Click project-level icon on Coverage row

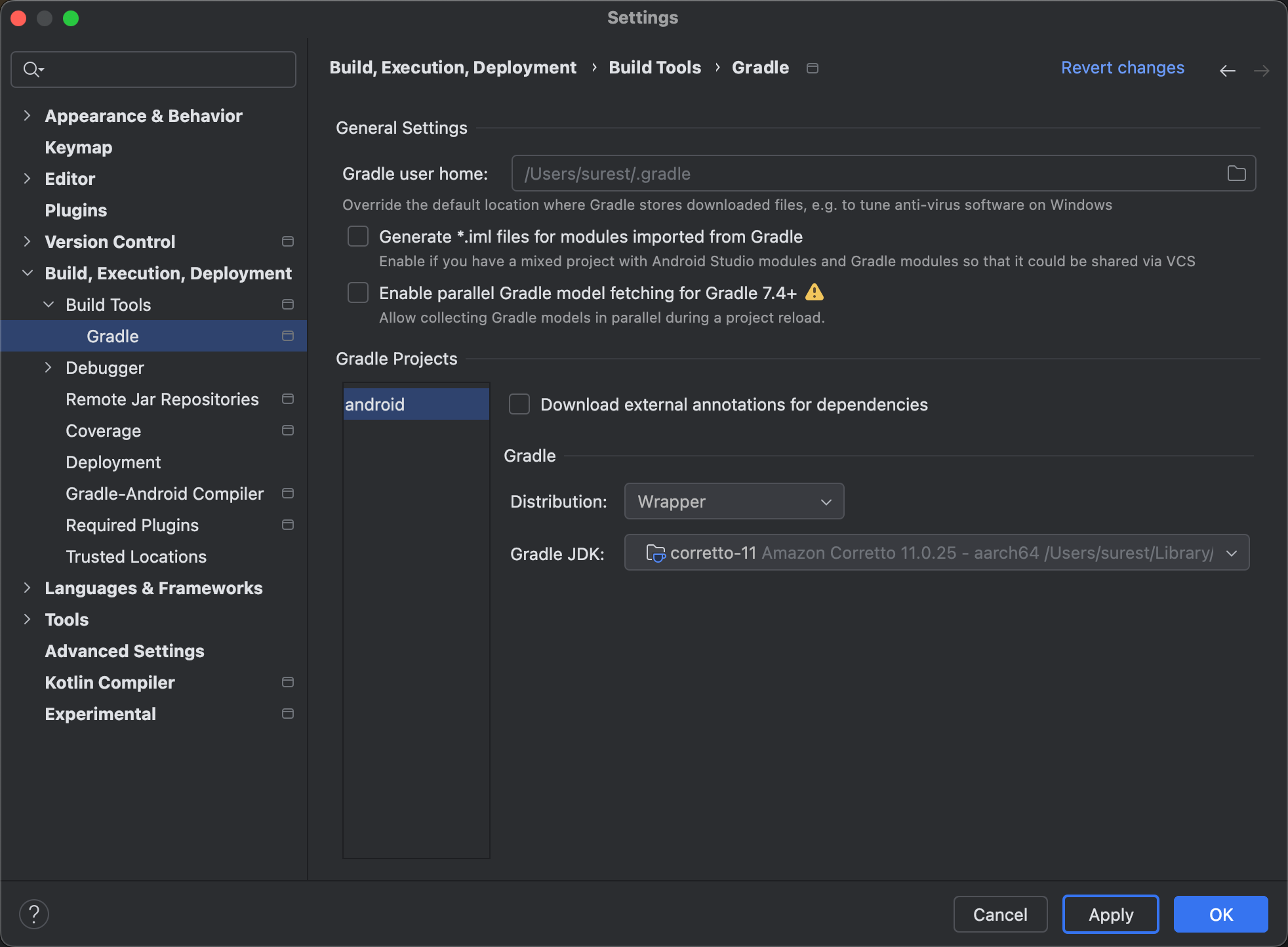(287, 430)
